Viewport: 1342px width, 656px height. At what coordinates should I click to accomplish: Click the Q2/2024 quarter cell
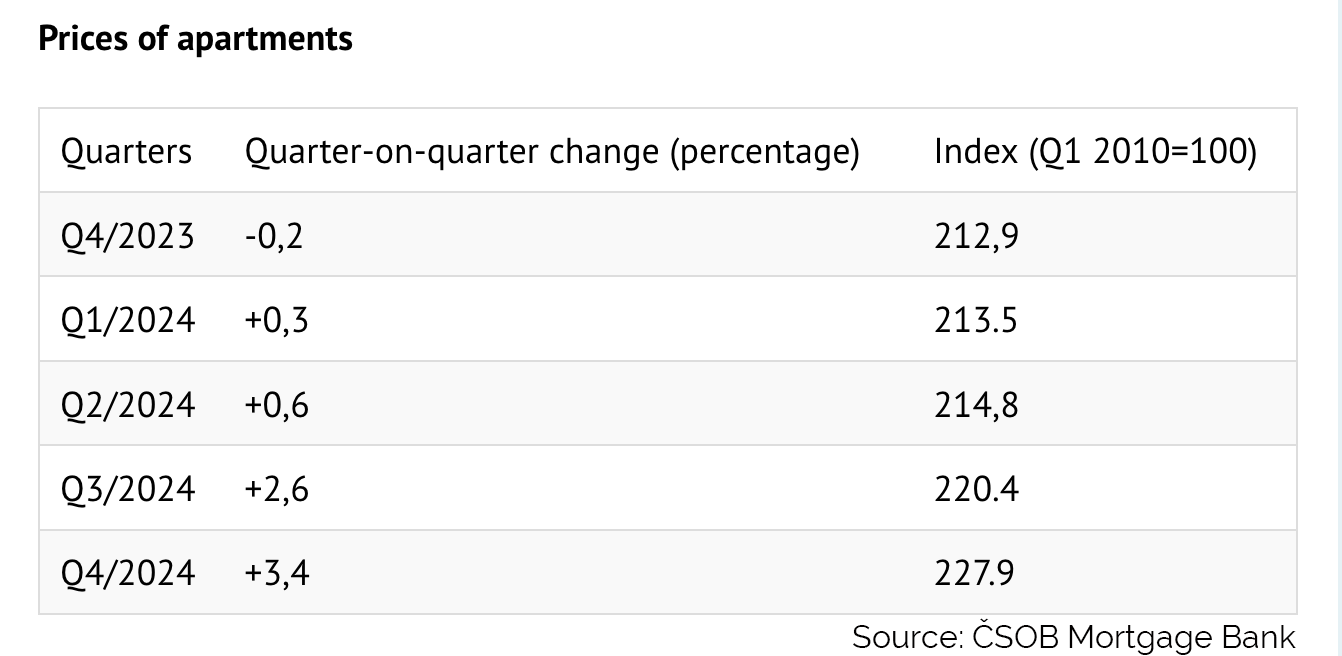128,404
